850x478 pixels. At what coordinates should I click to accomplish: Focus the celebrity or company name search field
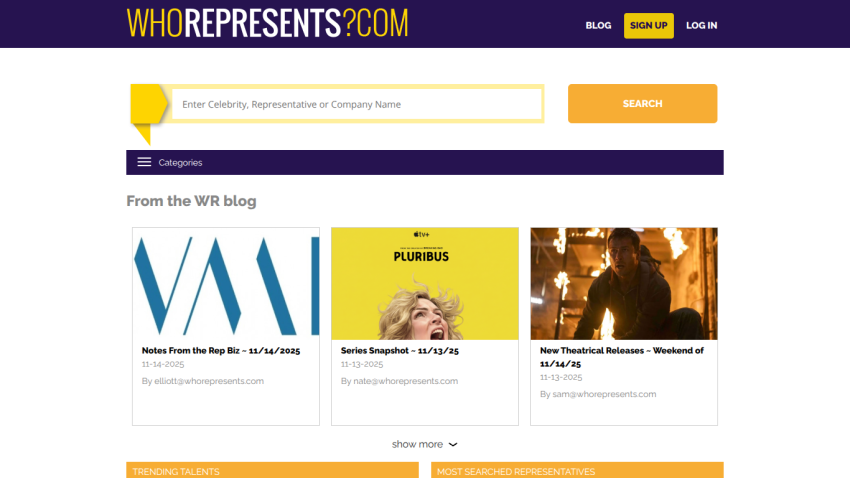[x=357, y=104]
